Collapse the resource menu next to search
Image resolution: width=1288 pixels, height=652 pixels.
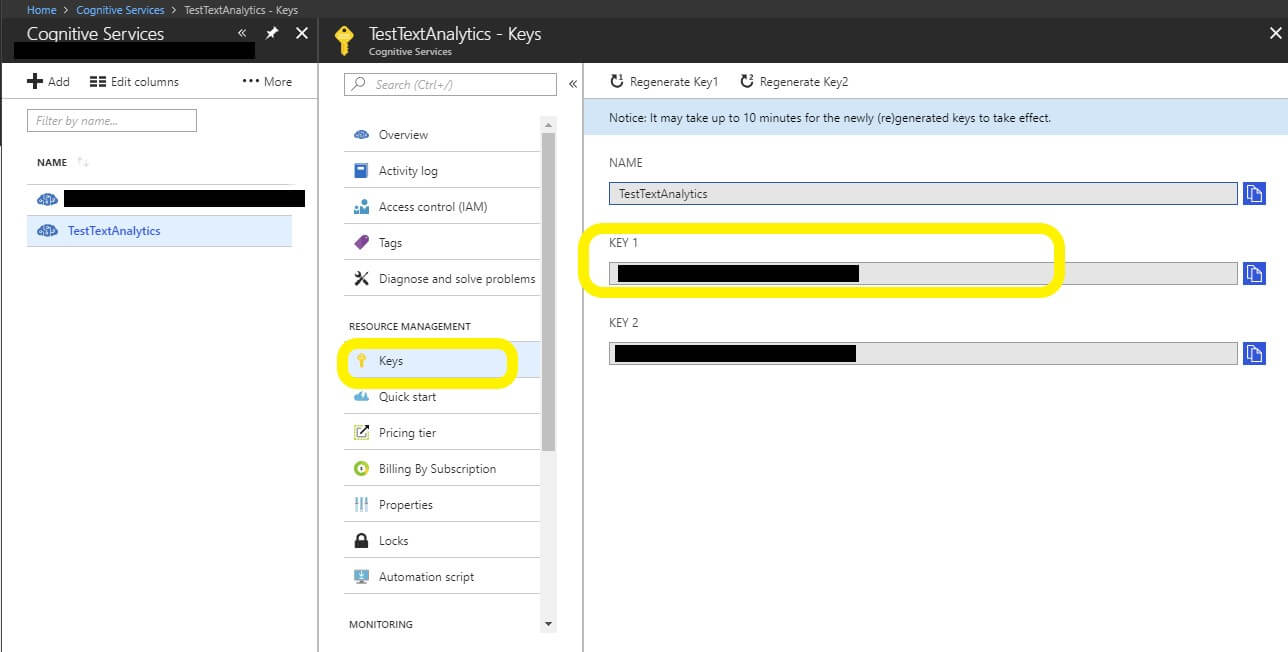coord(573,84)
